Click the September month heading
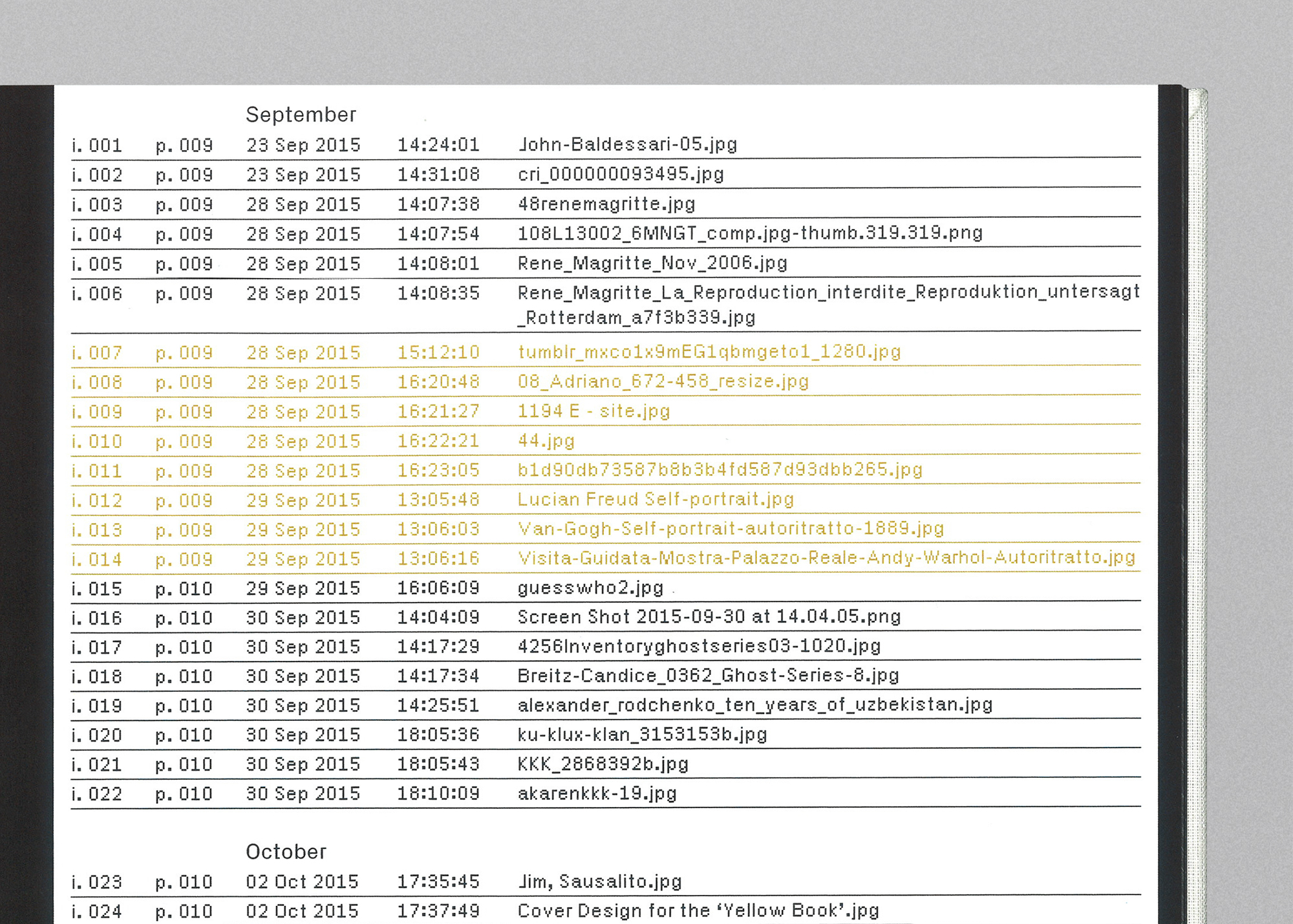 point(301,114)
